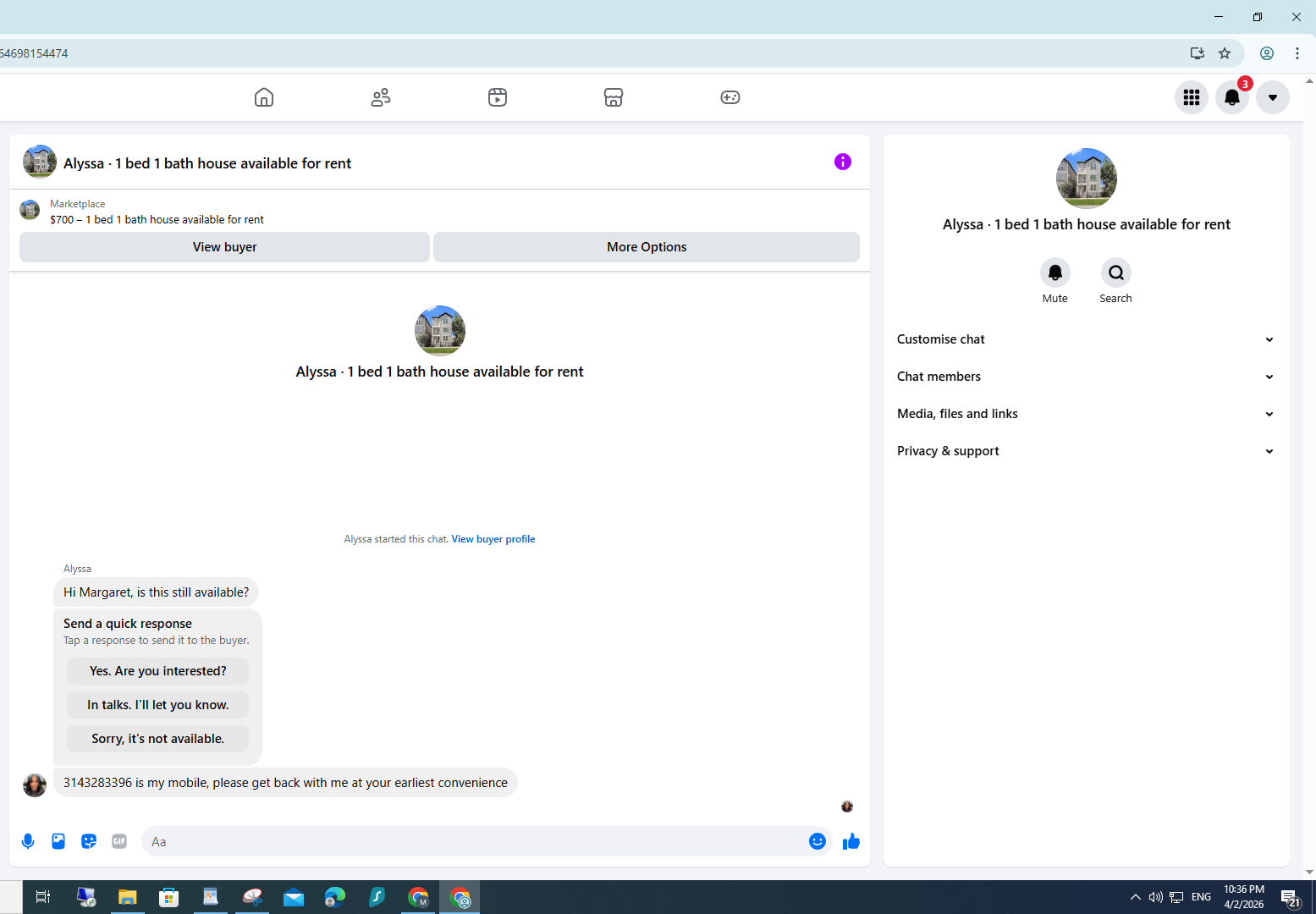
Task: Open the Friends tab icon
Action: [x=381, y=97]
